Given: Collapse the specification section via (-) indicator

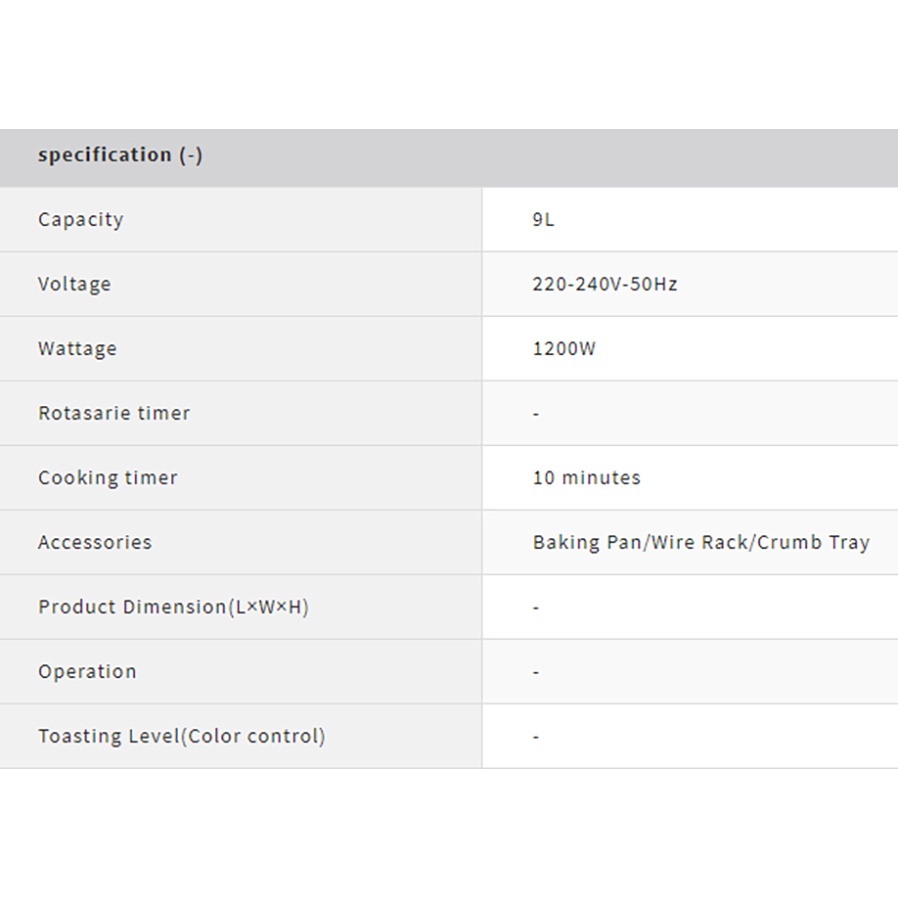Looking at the screenshot, I should [x=191, y=155].
